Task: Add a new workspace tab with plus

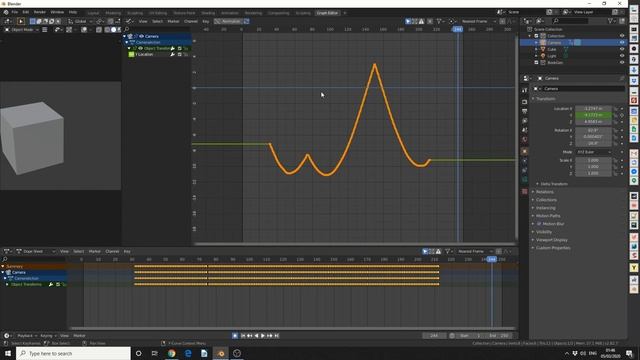Action: point(344,13)
